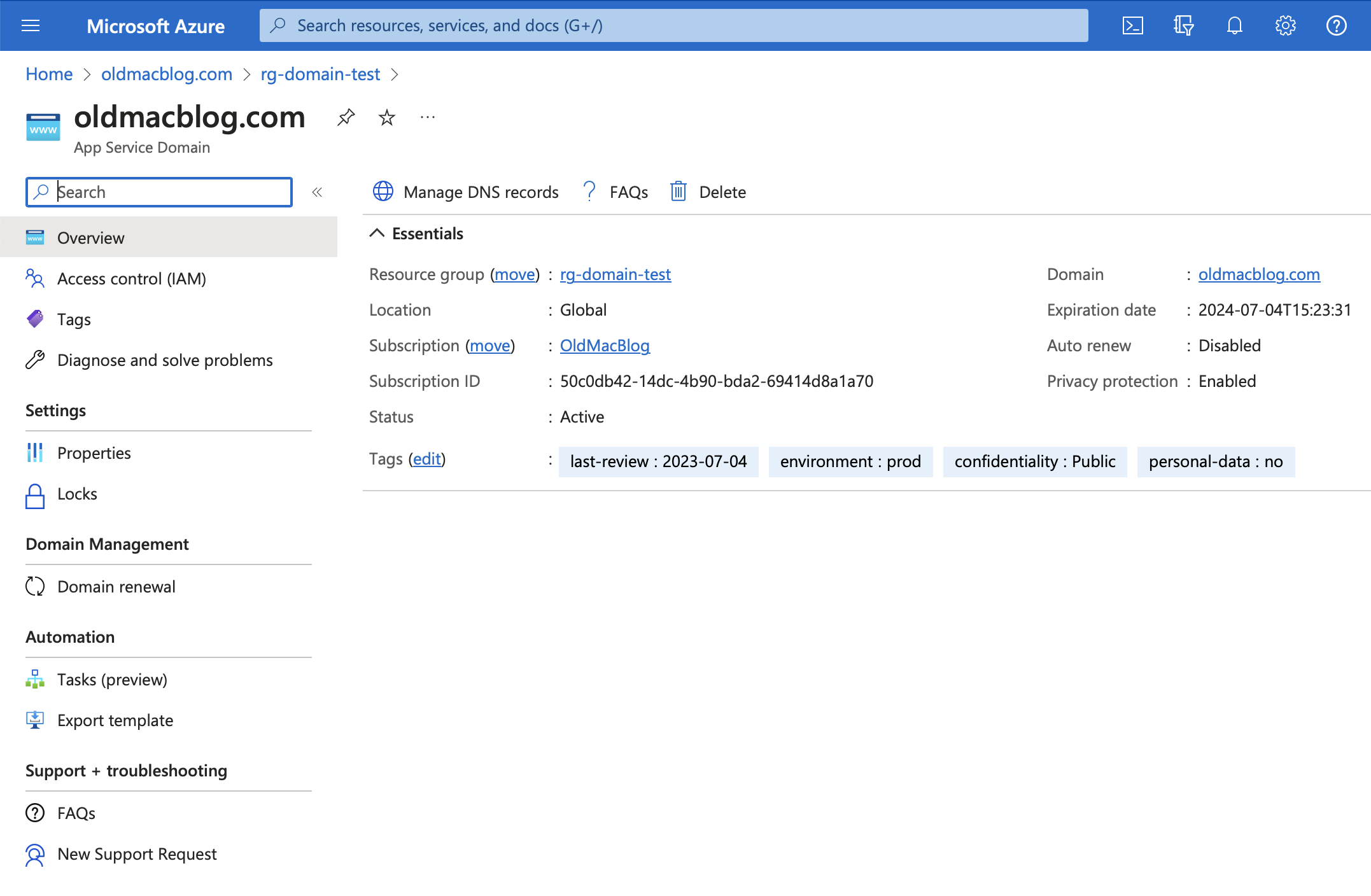Go to Home breadcrumb

click(x=49, y=74)
